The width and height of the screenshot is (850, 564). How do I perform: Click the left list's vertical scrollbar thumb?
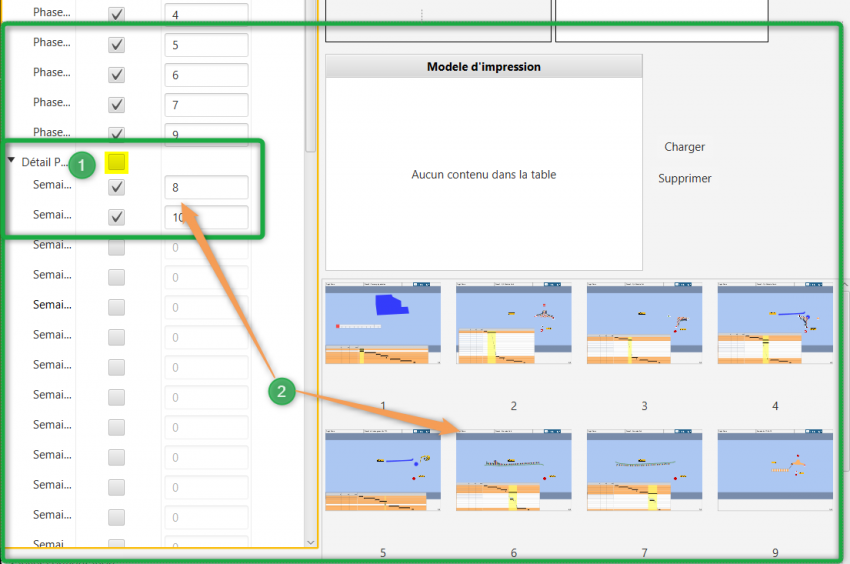pos(311,76)
